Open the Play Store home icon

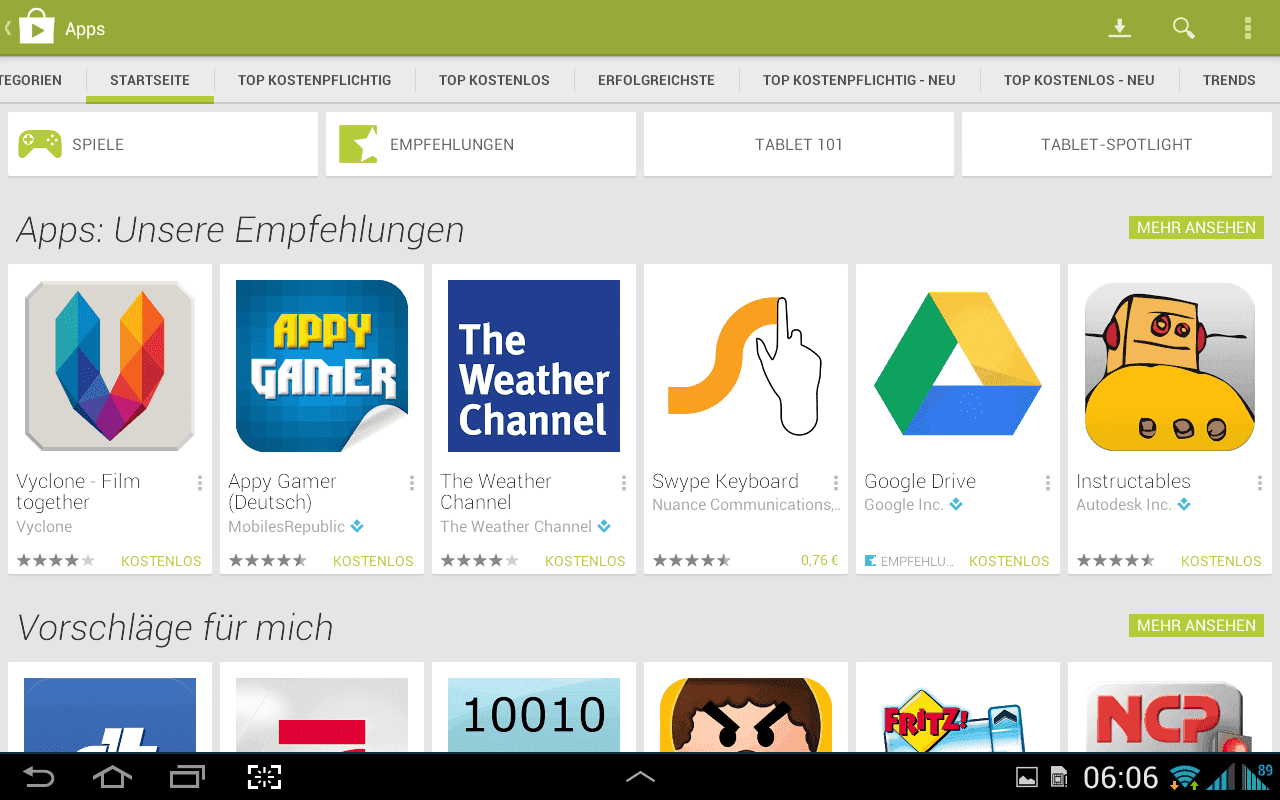(x=36, y=27)
